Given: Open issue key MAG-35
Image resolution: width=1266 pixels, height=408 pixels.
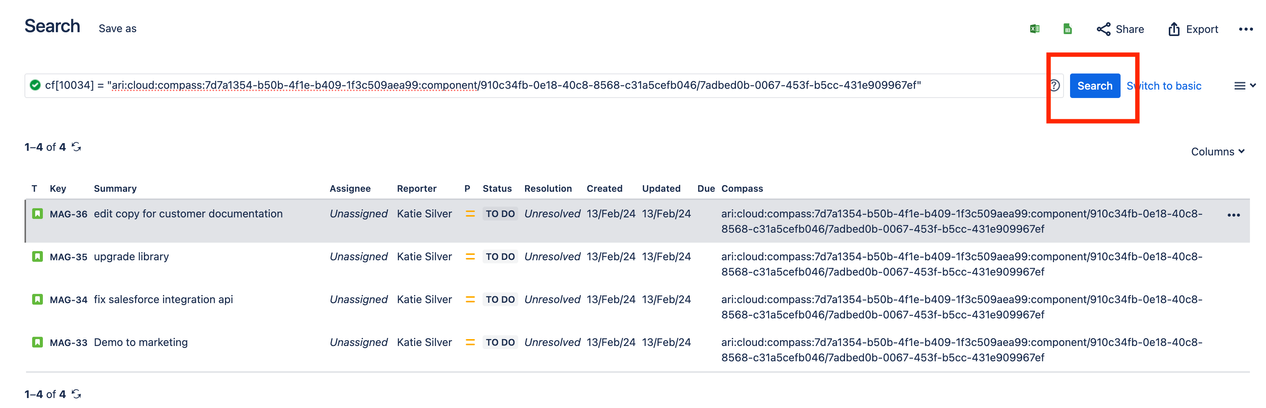Looking at the screenshot, I should tap(69, 257).
